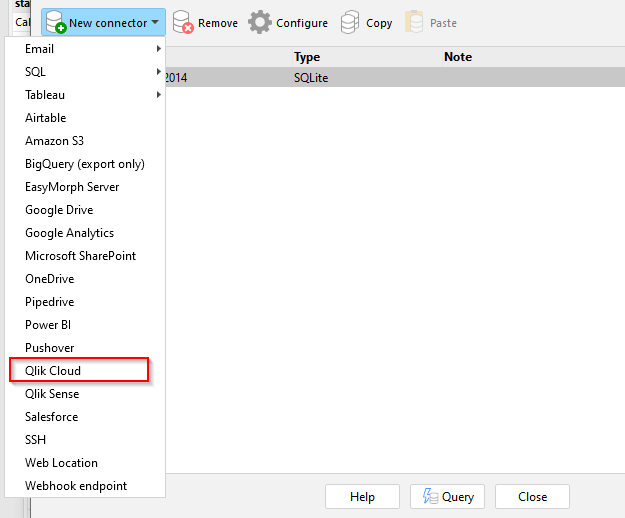Click the New connector database icon
This screenshot has width=625, height=518.
point(55,22)
